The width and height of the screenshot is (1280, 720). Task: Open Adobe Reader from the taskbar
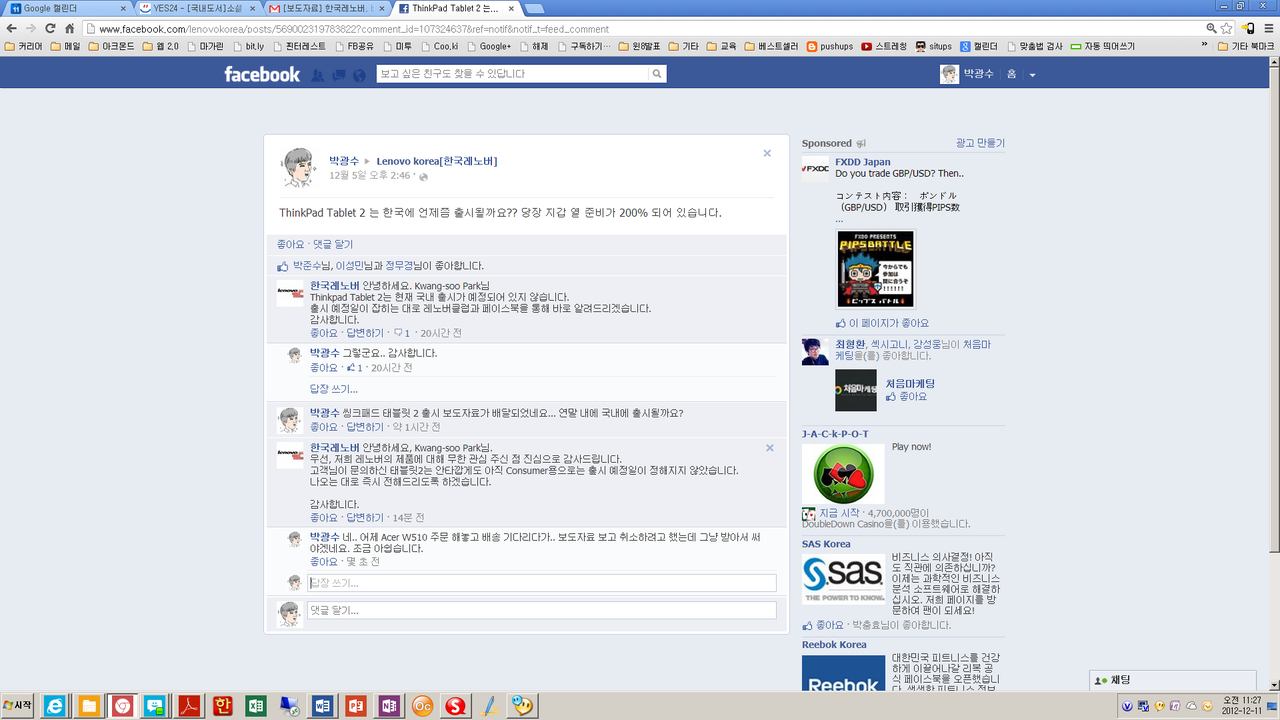tap(188, 706)
